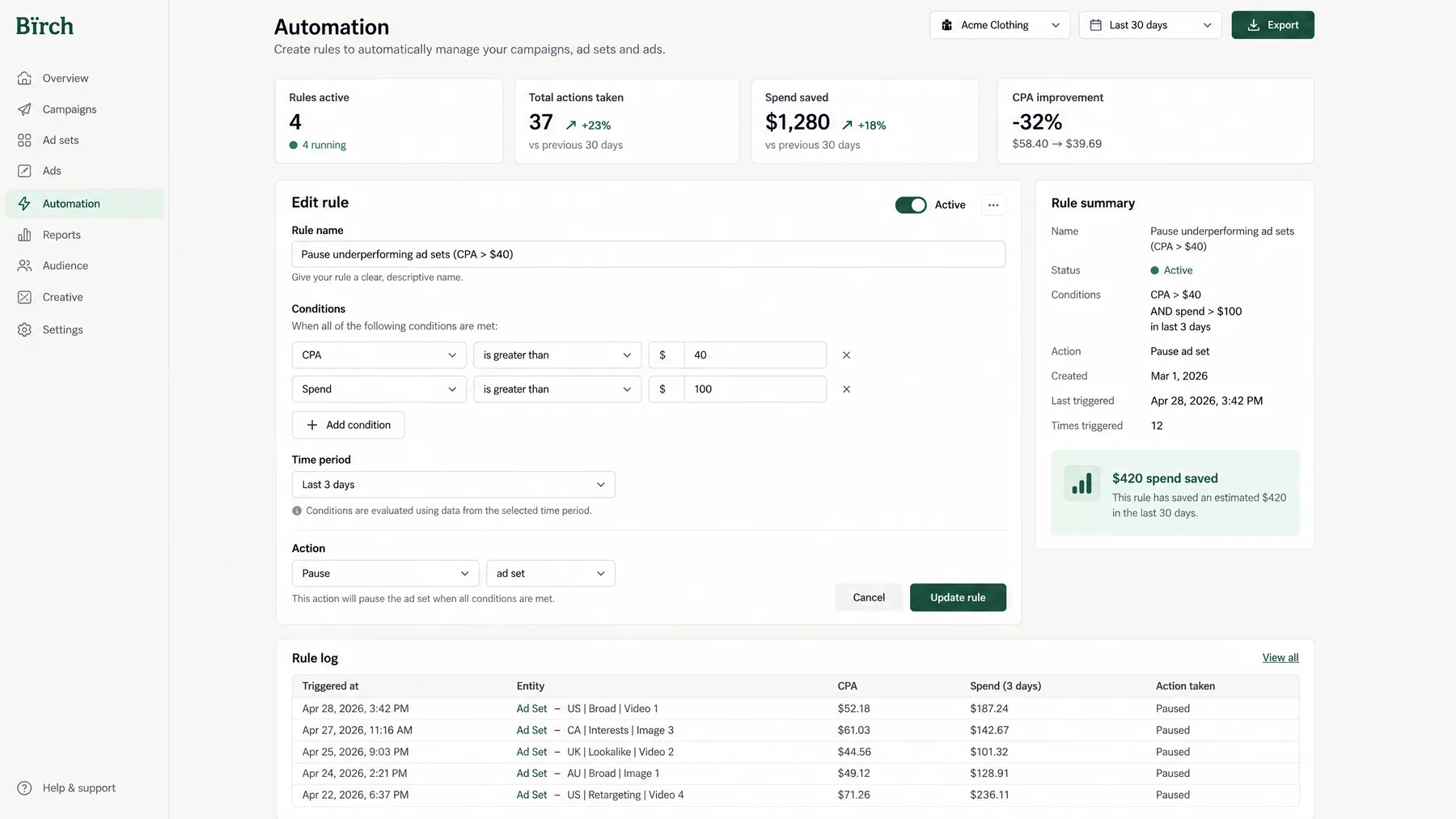
Task: Click the Help & support question icon
Action: coord(25,788)
